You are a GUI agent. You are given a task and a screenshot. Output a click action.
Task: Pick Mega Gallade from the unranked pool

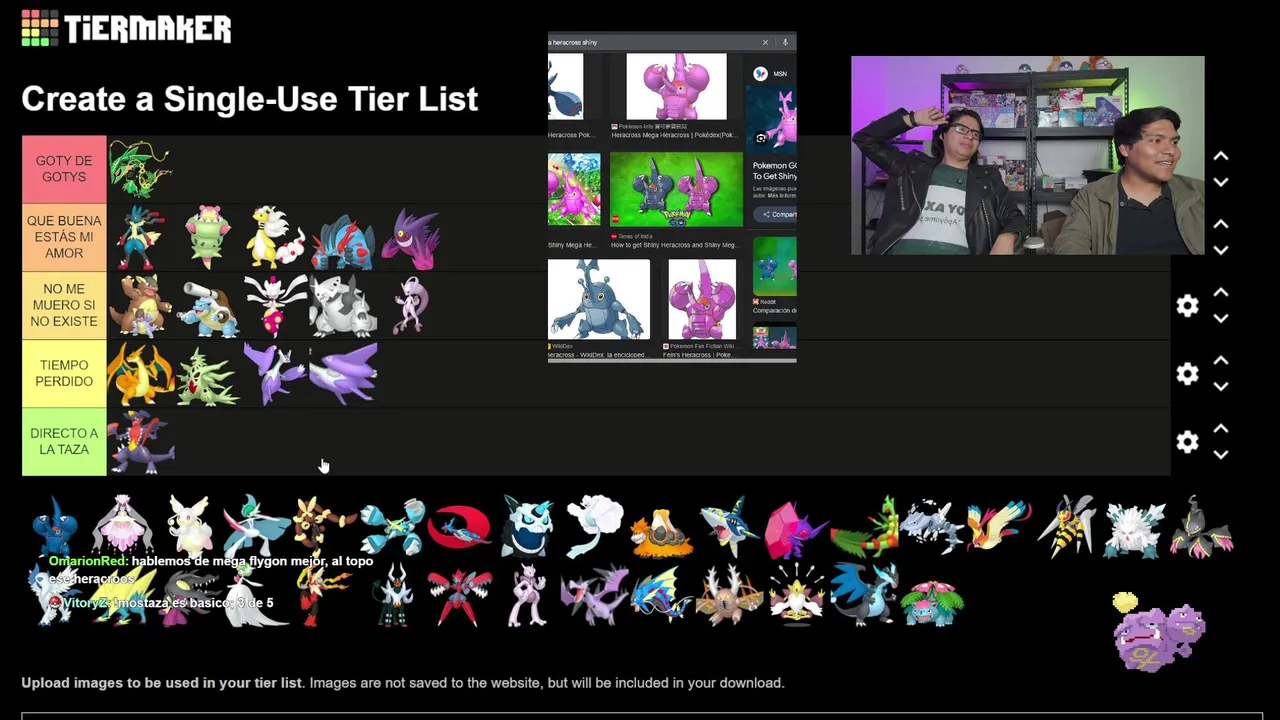256,525
